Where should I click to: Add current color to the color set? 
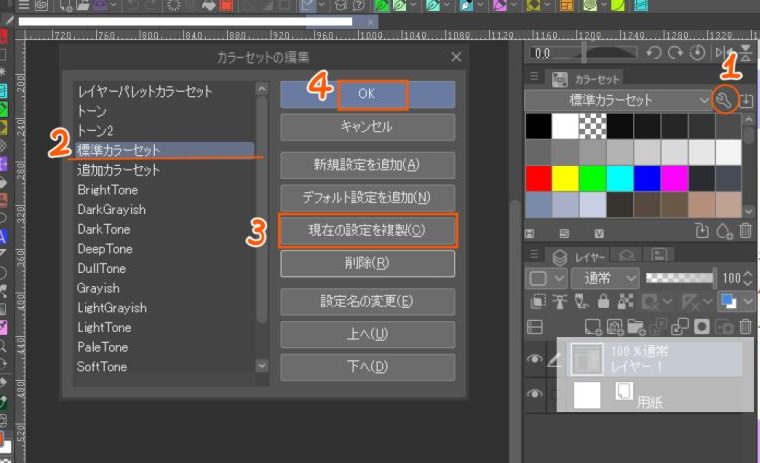click(726, 231)
